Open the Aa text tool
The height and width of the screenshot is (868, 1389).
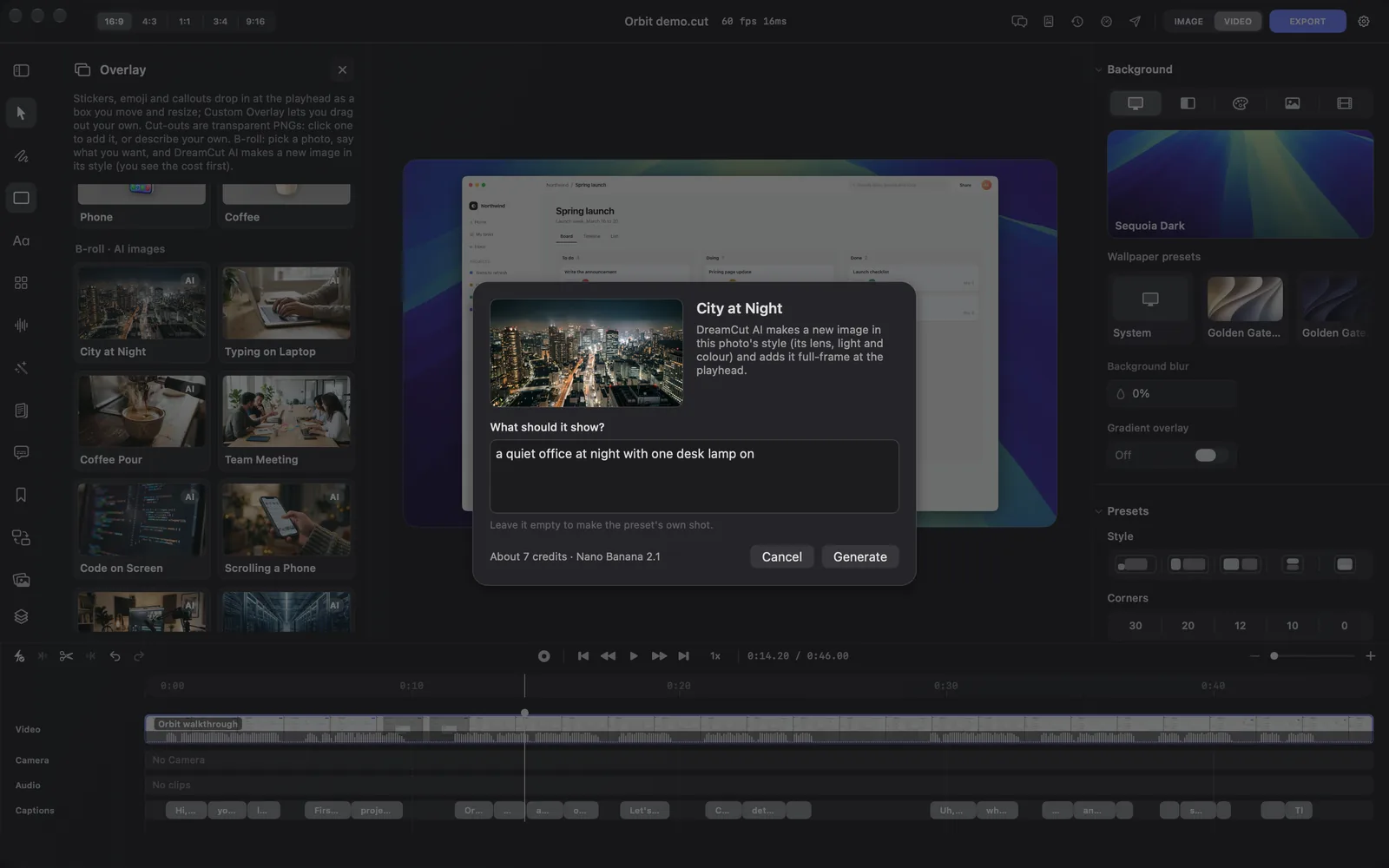[21, 240]
